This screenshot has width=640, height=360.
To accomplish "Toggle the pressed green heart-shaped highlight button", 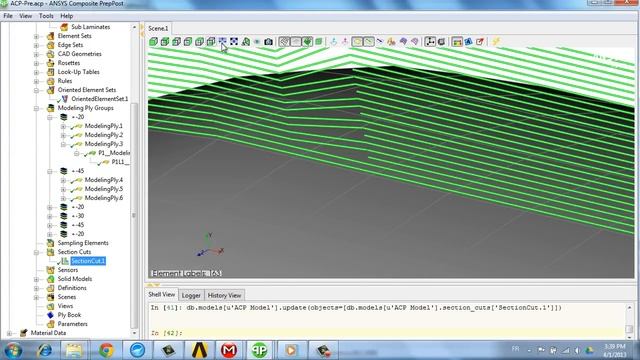I will click(x=307, y=41).
